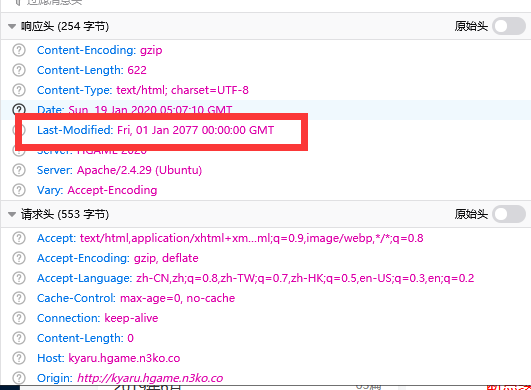Open help icon beside Content-Type header

(19, 90)
